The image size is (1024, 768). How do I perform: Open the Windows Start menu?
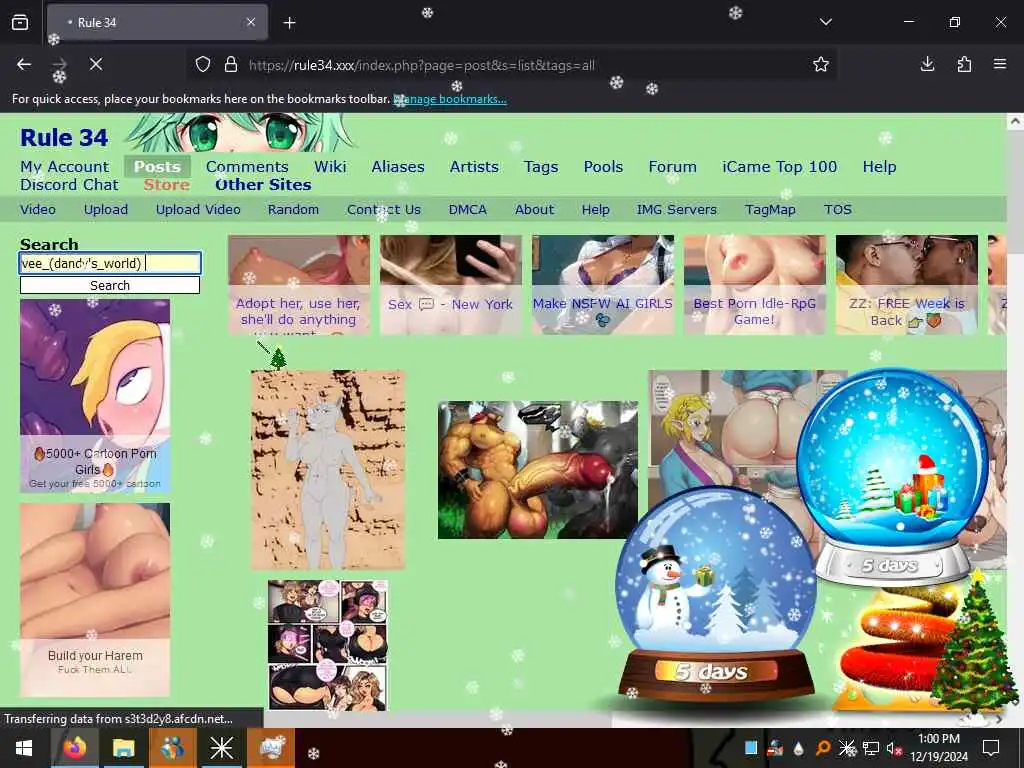(x=24, y=748)
